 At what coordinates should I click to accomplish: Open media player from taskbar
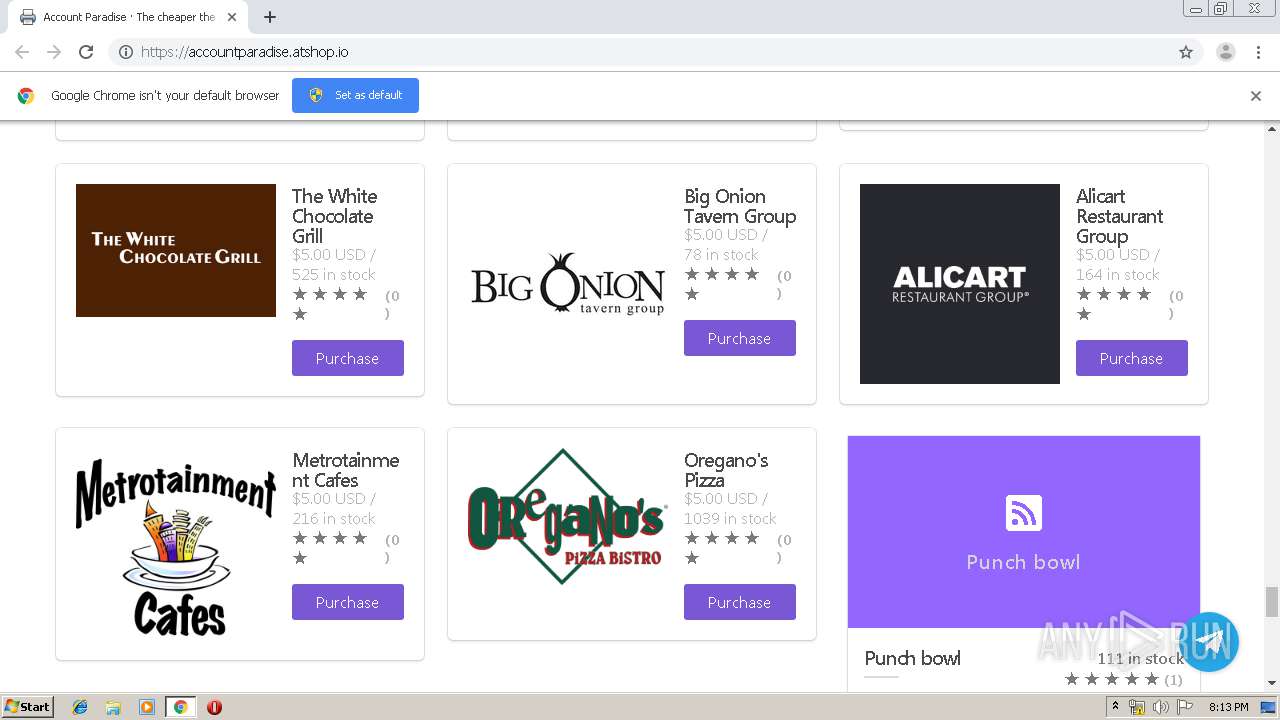coord(147,707)
